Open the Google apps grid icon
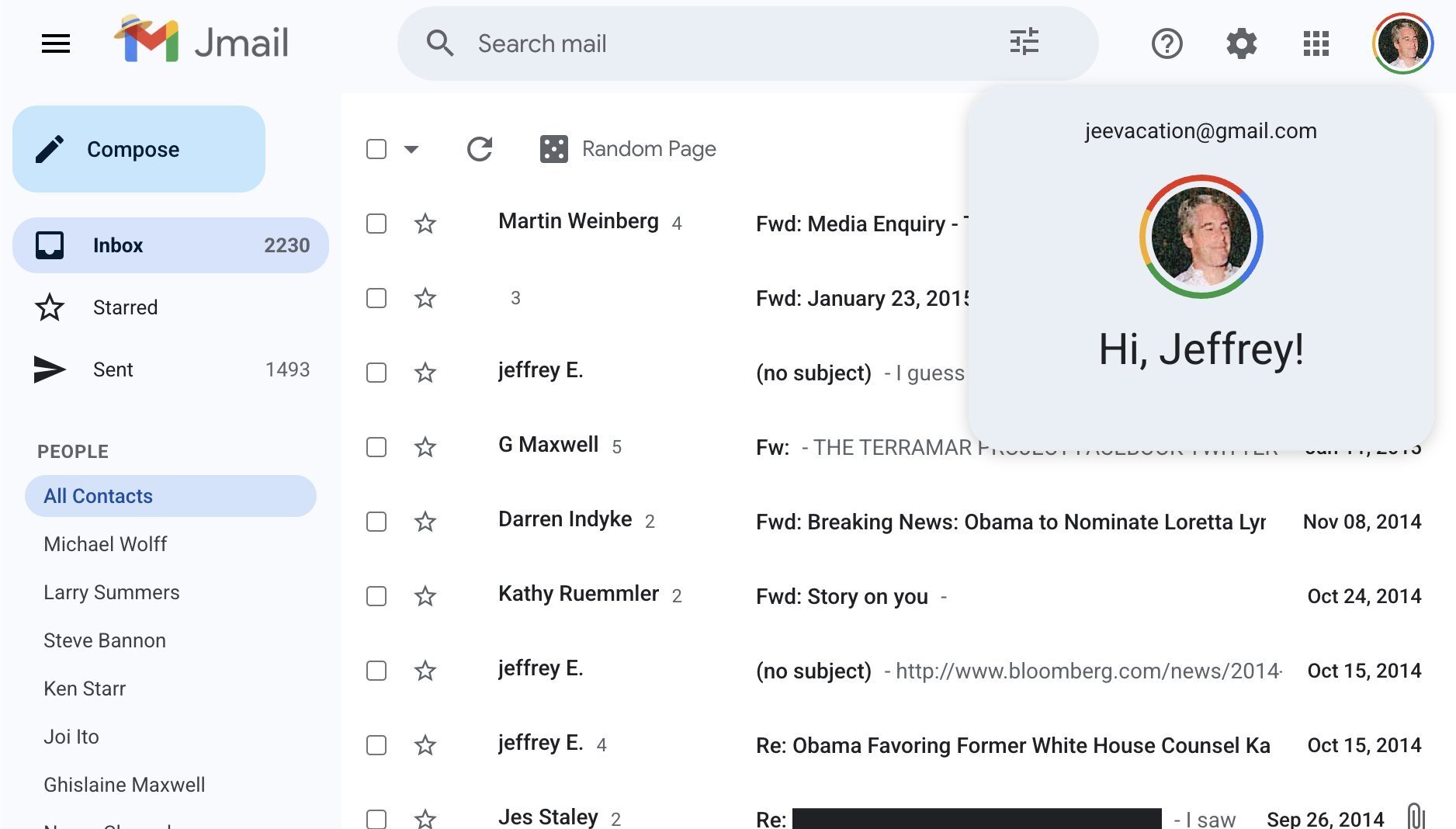The image size is (1456, 829). click(1316, 43)
